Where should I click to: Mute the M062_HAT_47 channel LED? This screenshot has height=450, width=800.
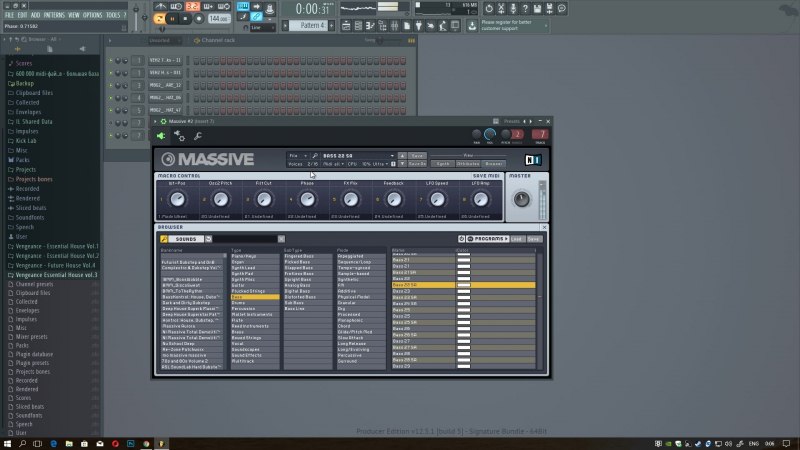tap(111, 110)
